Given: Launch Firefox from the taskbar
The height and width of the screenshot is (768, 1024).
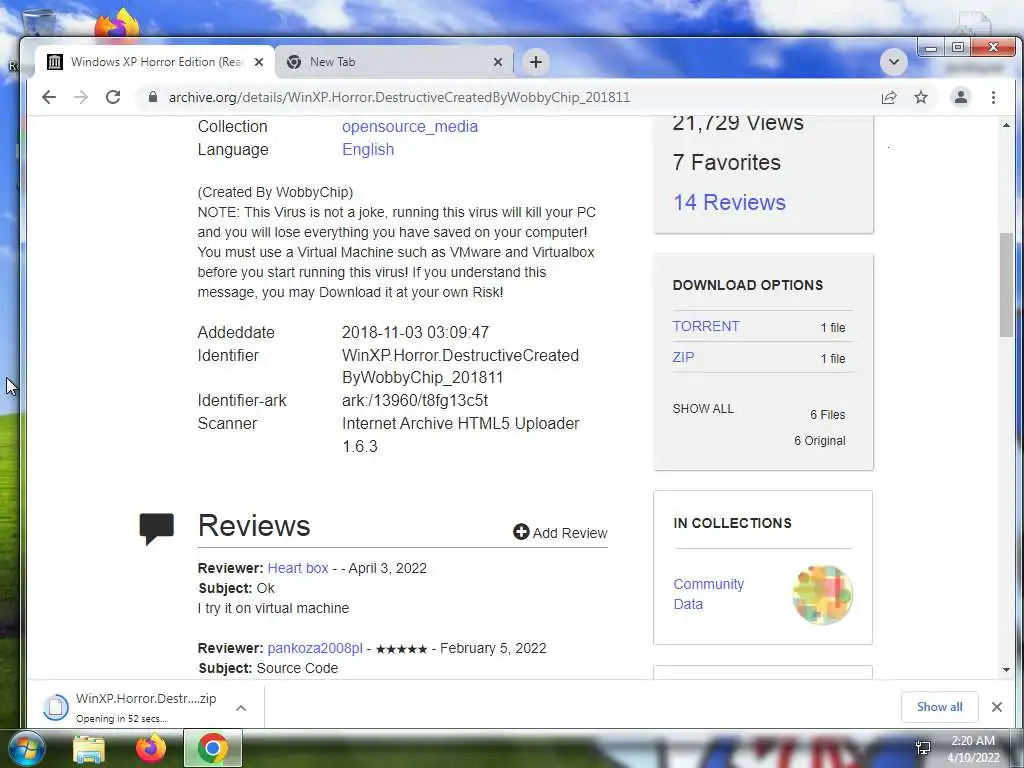Looking at the screenshot, I should 150,748.
